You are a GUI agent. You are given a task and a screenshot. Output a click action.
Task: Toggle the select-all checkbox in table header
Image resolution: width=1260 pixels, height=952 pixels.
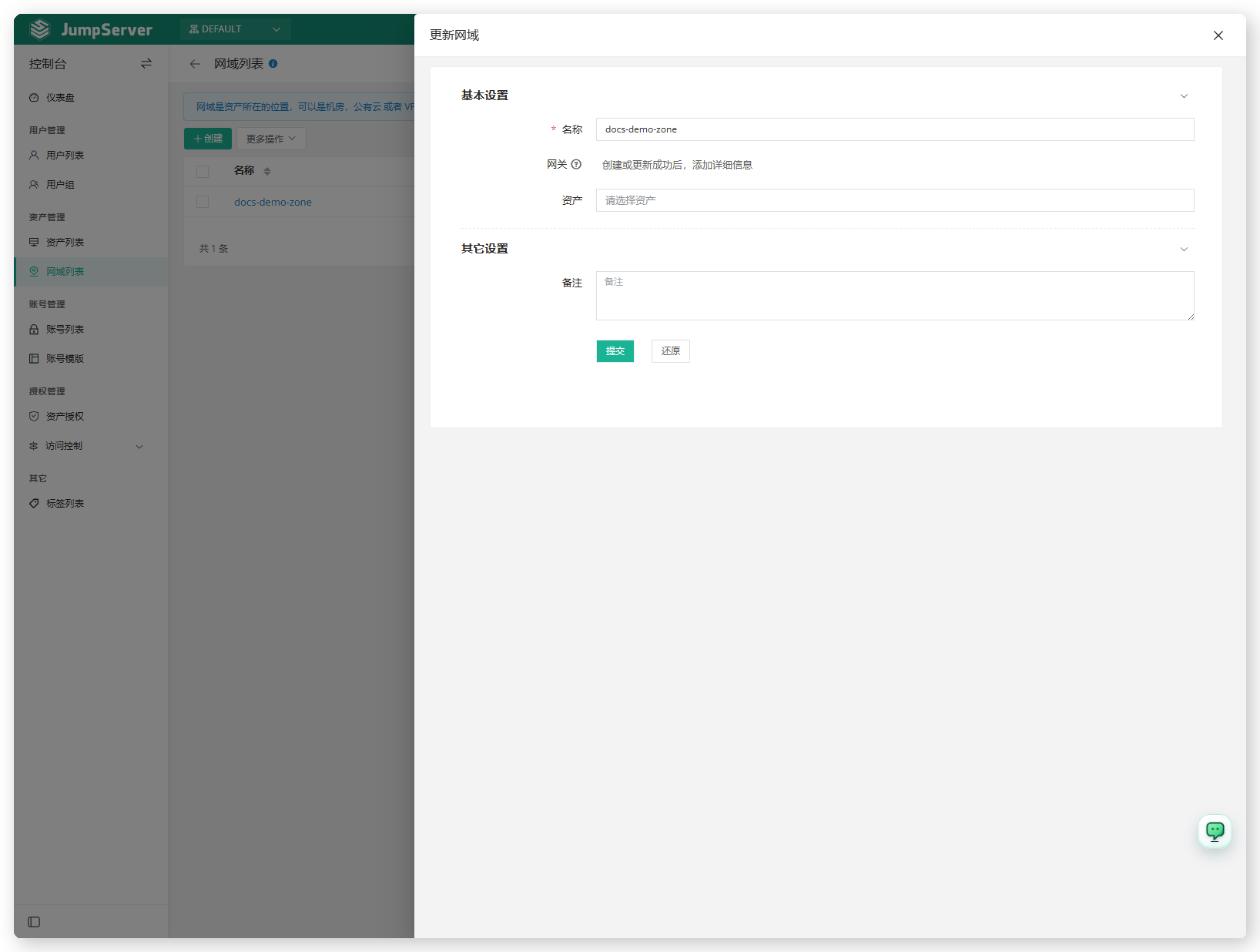[x=203, y=171]
